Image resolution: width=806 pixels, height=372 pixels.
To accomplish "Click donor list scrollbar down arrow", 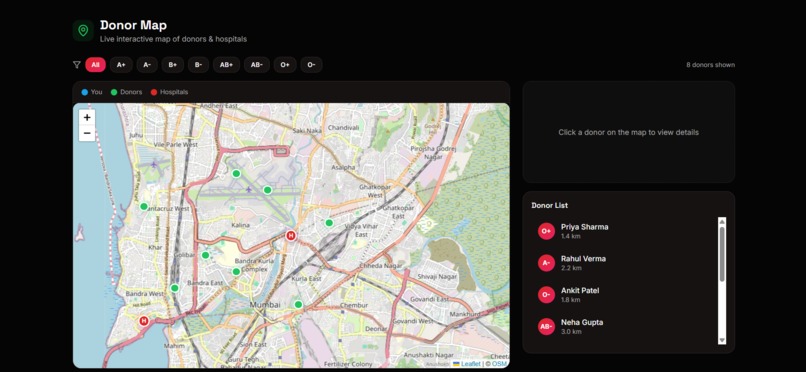I will [x=722, y=340].
